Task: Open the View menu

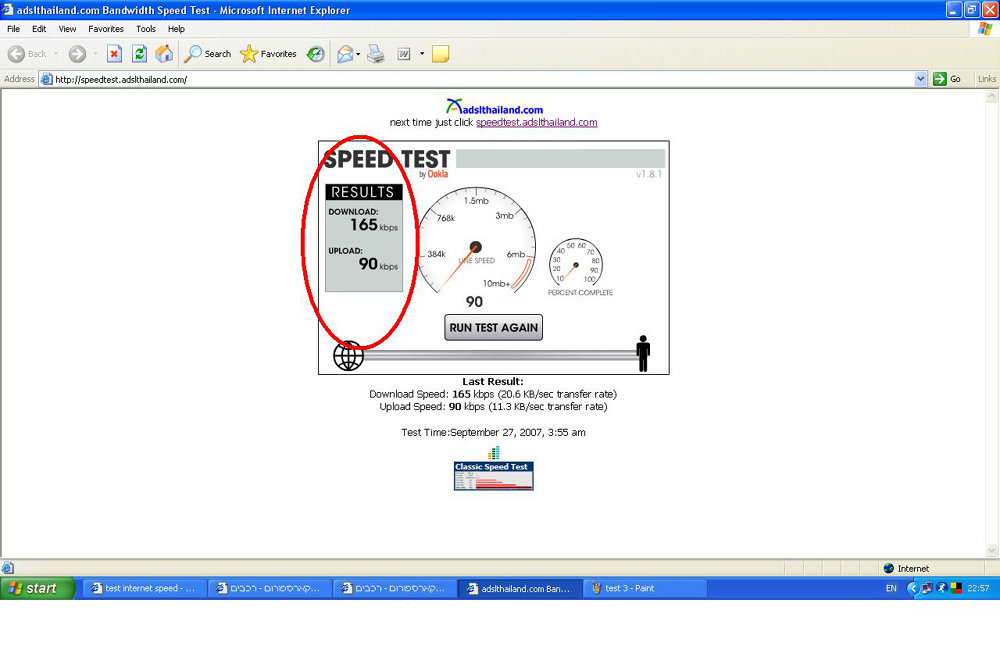Action: pos(67,29)
